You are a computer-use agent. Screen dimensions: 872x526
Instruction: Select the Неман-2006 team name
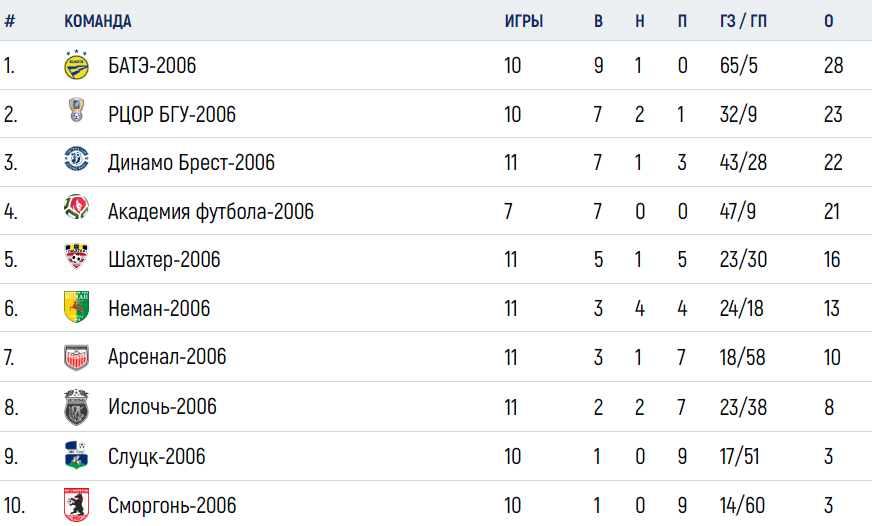[x=159, y=309]
